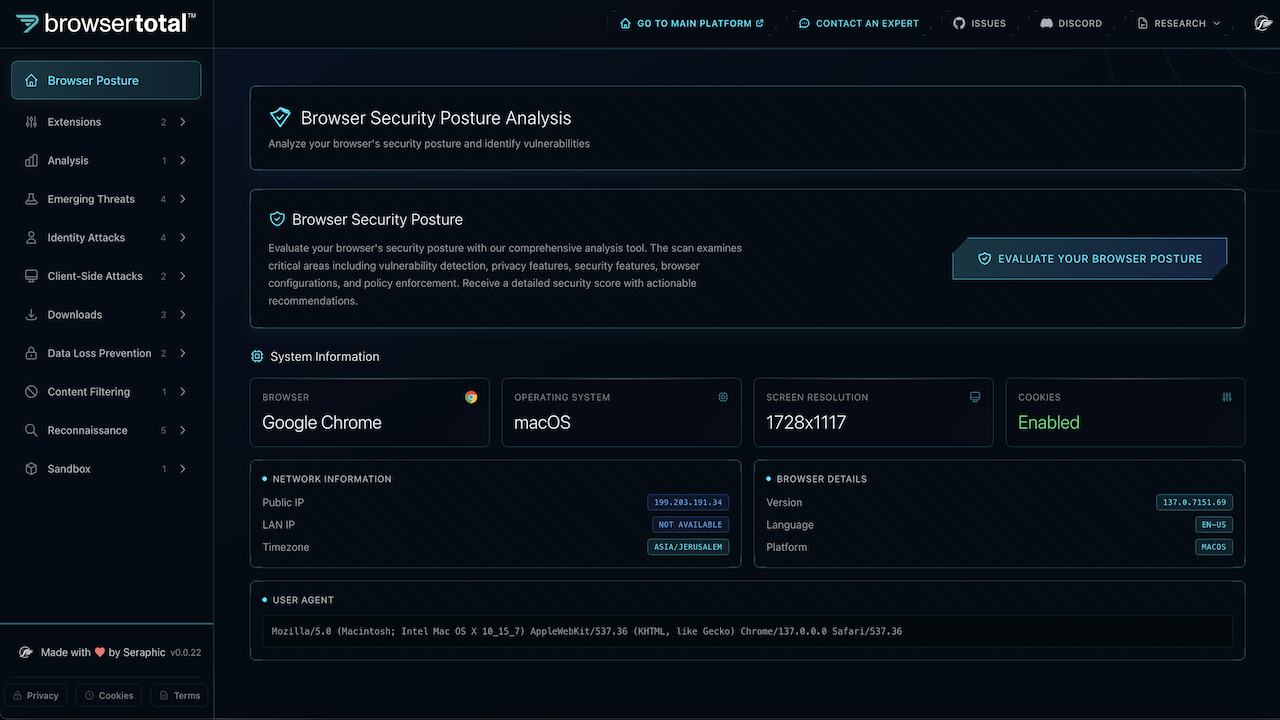Click the Emerging Threats flask icon

coord(31,199)
